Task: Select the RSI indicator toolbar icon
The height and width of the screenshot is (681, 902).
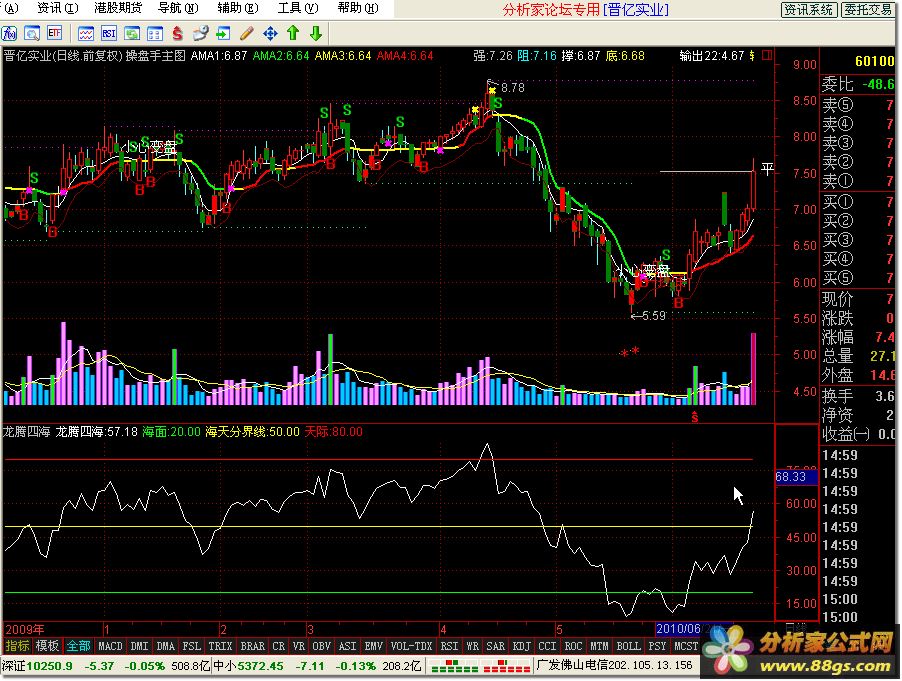Action: (x=109, y=34)
